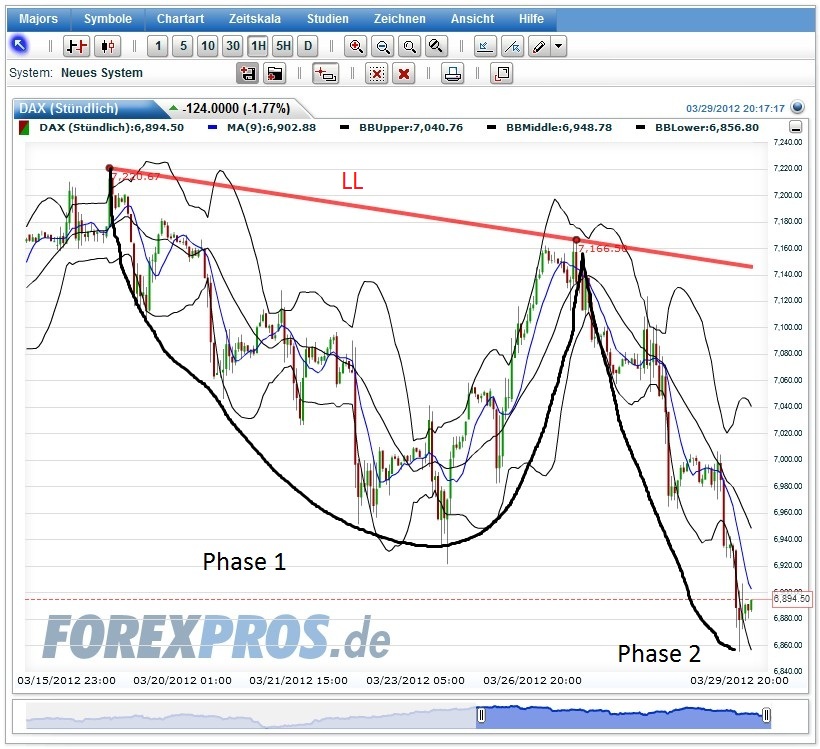Collapse the chart legend panel
The image size is (820, 749).
[796, 126]
